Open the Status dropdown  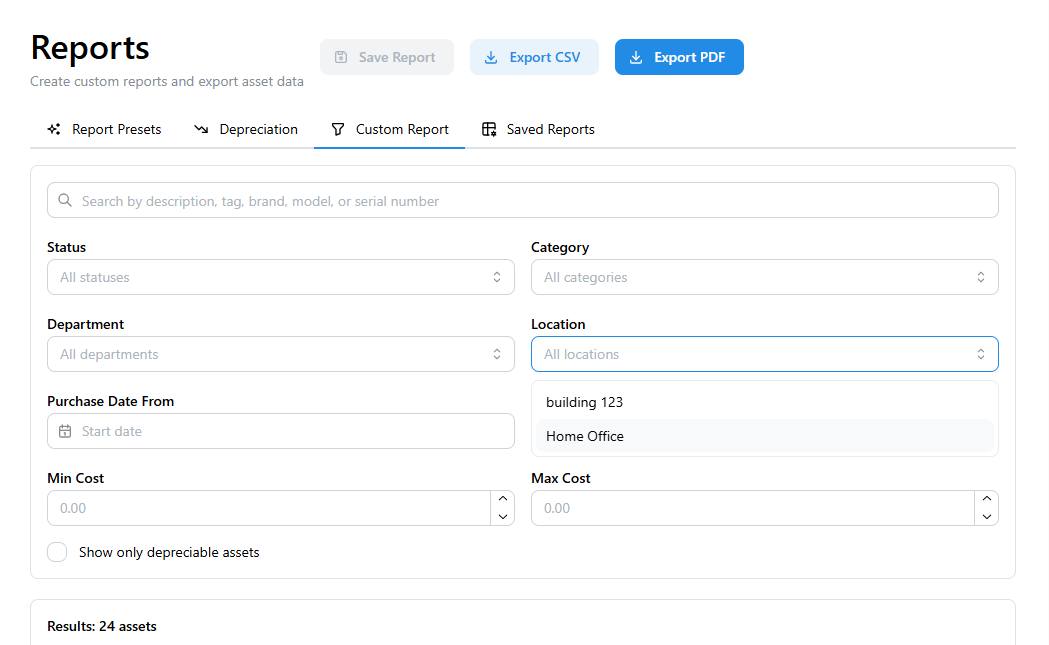tap(280, 277)
